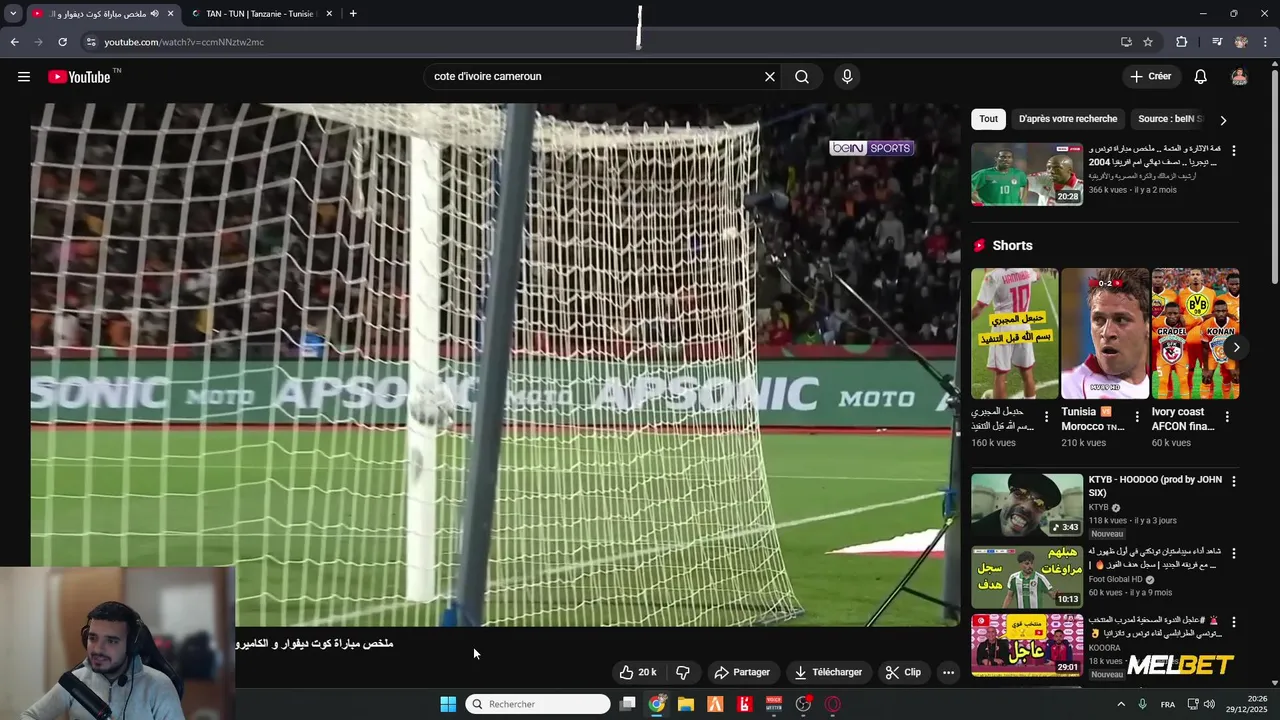Select the 'Tout' filter chip
Image resolution: width=1280 pixels, height=720 pixels.
tap(989, 119)
